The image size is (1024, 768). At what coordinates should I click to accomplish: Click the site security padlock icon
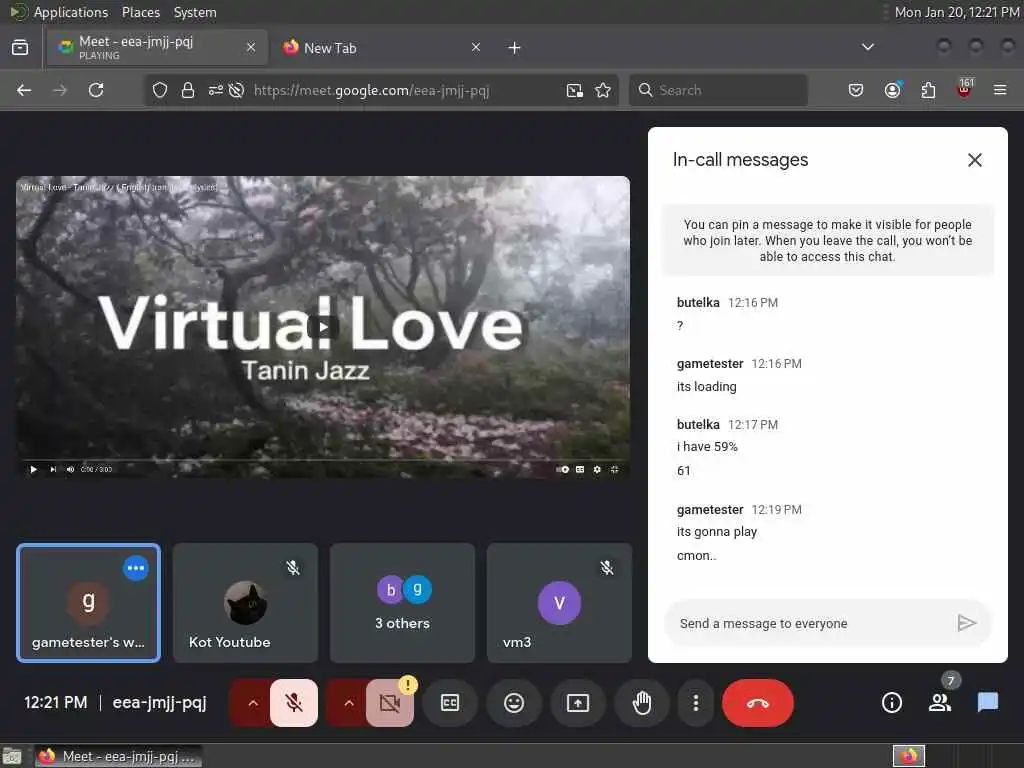click(188, 90)
